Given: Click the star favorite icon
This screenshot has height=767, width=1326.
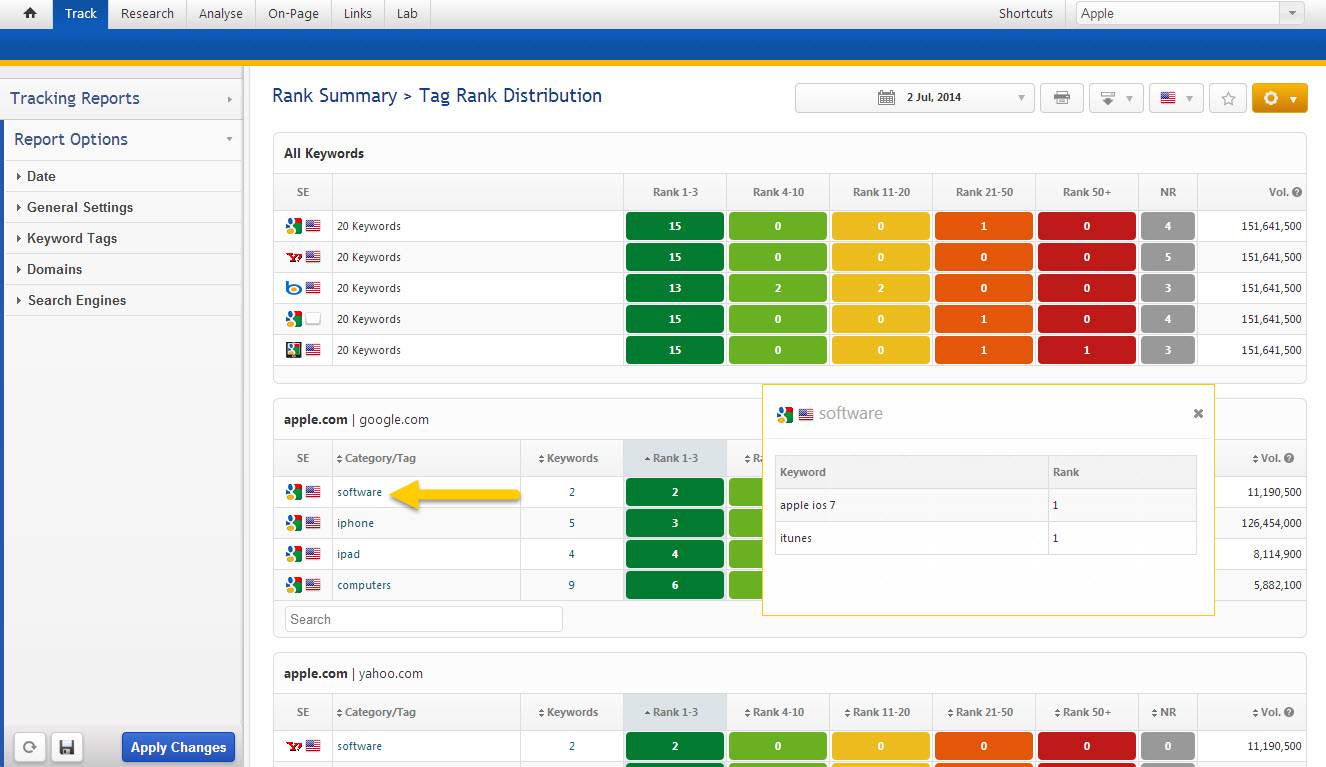Looking at the screenshot, I should coord(1228,98).
